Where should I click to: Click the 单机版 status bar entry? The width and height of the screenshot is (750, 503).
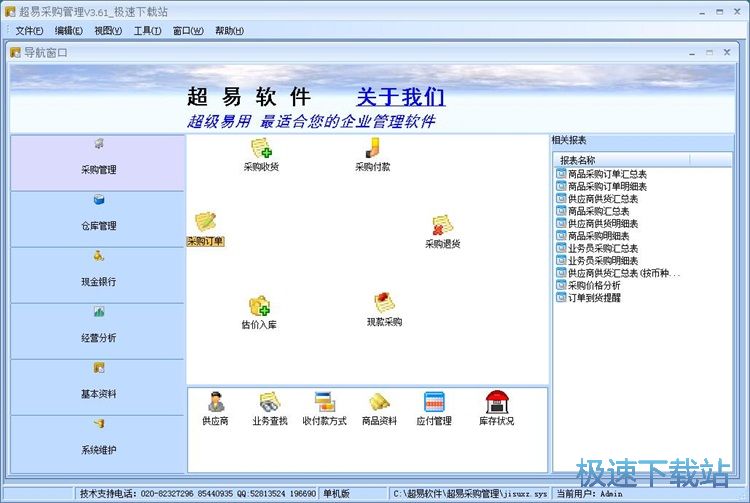tap(353, 494)
